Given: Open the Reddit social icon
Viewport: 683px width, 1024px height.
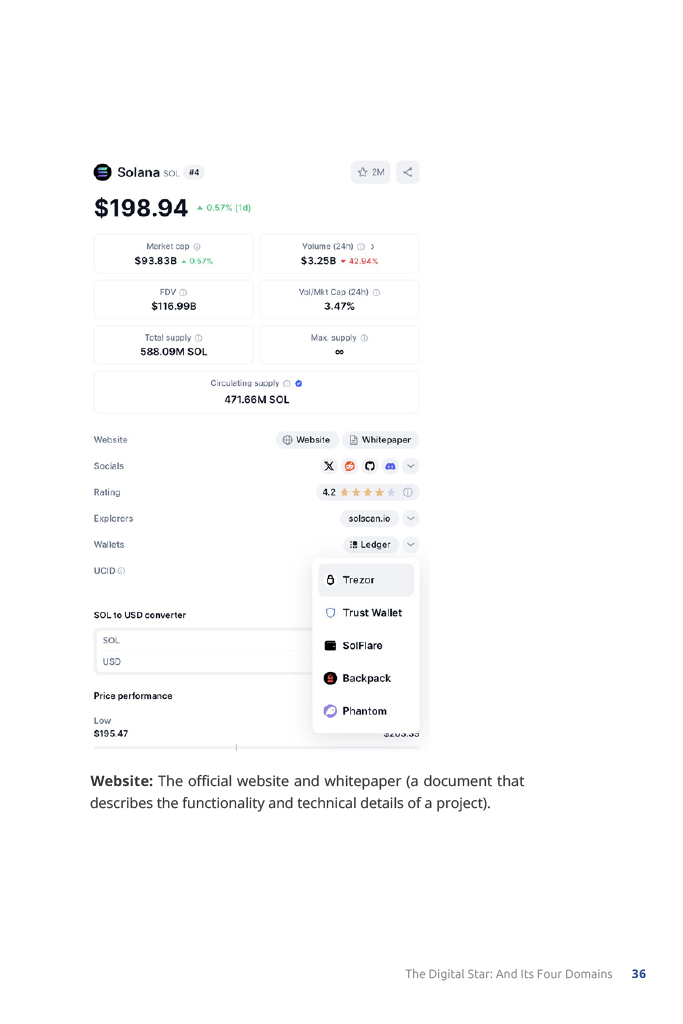Looking at the screenshot, I should [350, 466].
